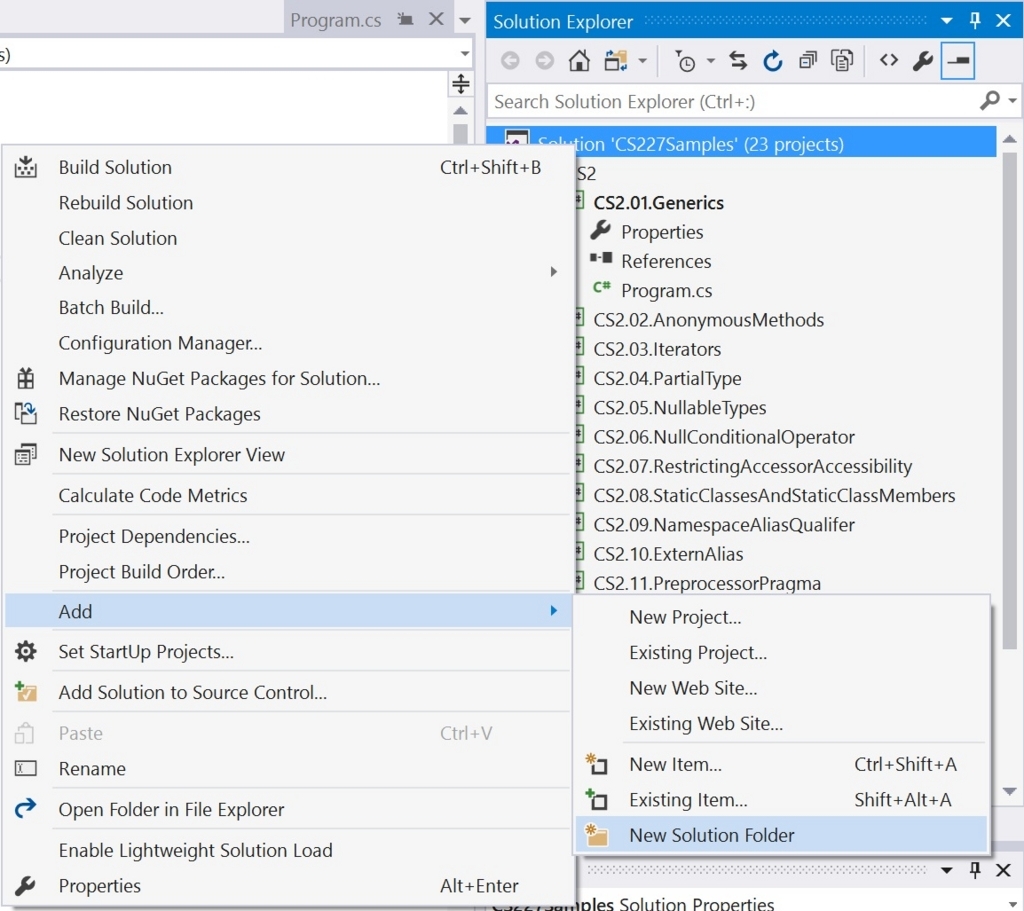Select the CS2.06.NullConditionalOperator project

(x=724, y=437)
